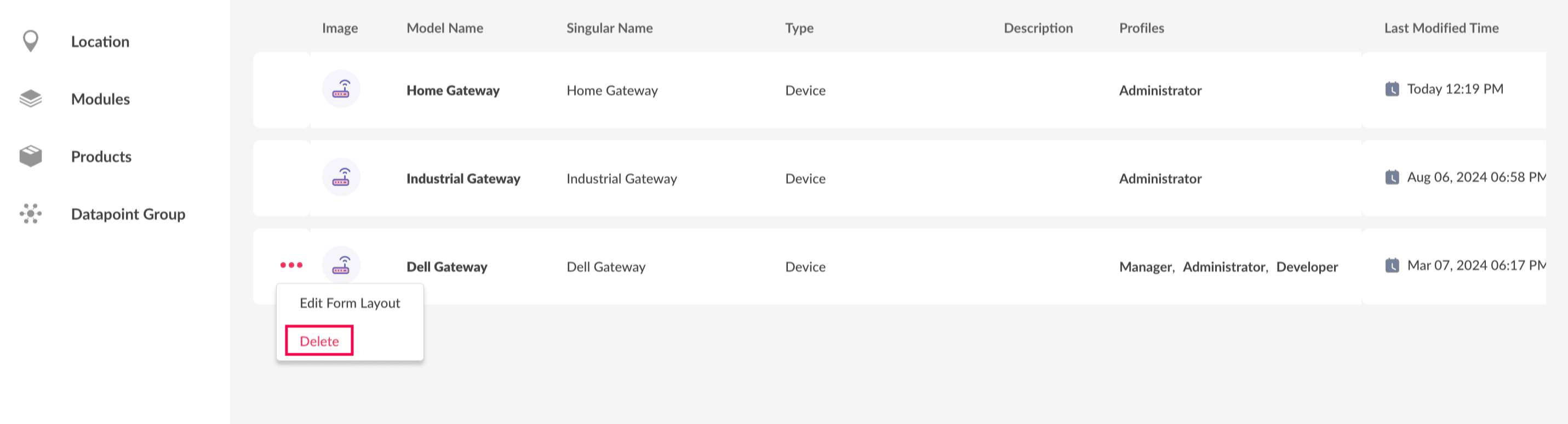Click the Datapoint Group dots icon
Image resolution: width=1568 pixels, height=424 pixels.
[x=31, y=214]
